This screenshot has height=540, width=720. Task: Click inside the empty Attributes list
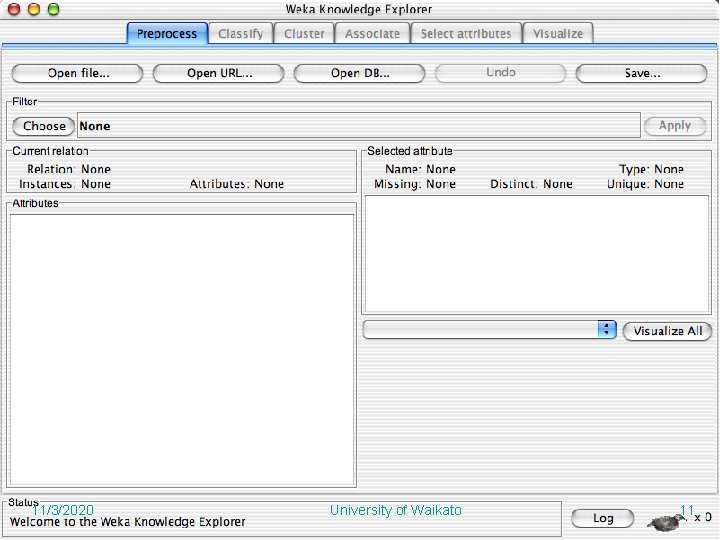coord(182,350)
